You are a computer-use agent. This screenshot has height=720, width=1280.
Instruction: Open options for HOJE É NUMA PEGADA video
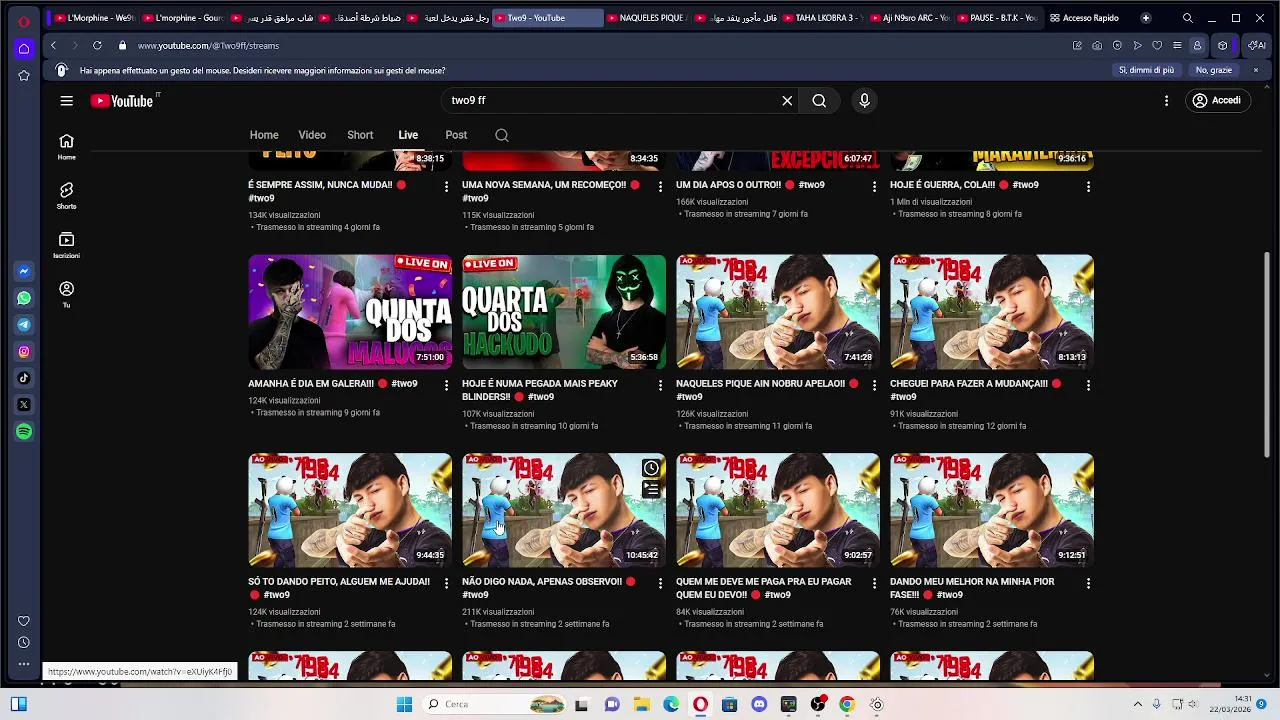coord(660,385)
